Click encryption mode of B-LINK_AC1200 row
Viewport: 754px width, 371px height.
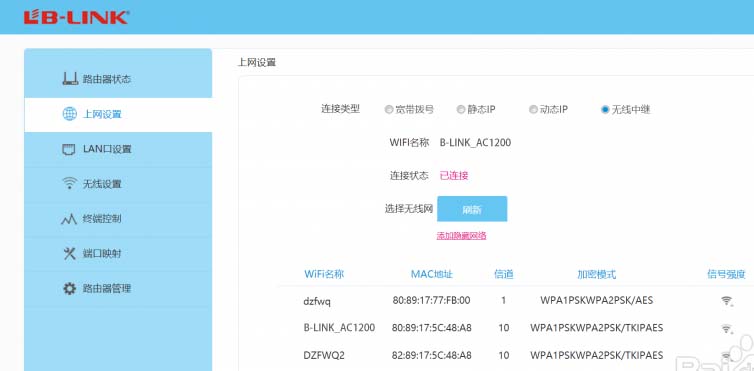point(596,328)
